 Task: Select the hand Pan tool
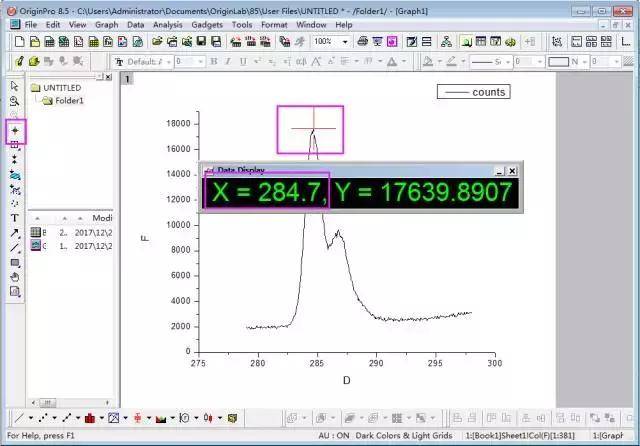tap(15, 277)
